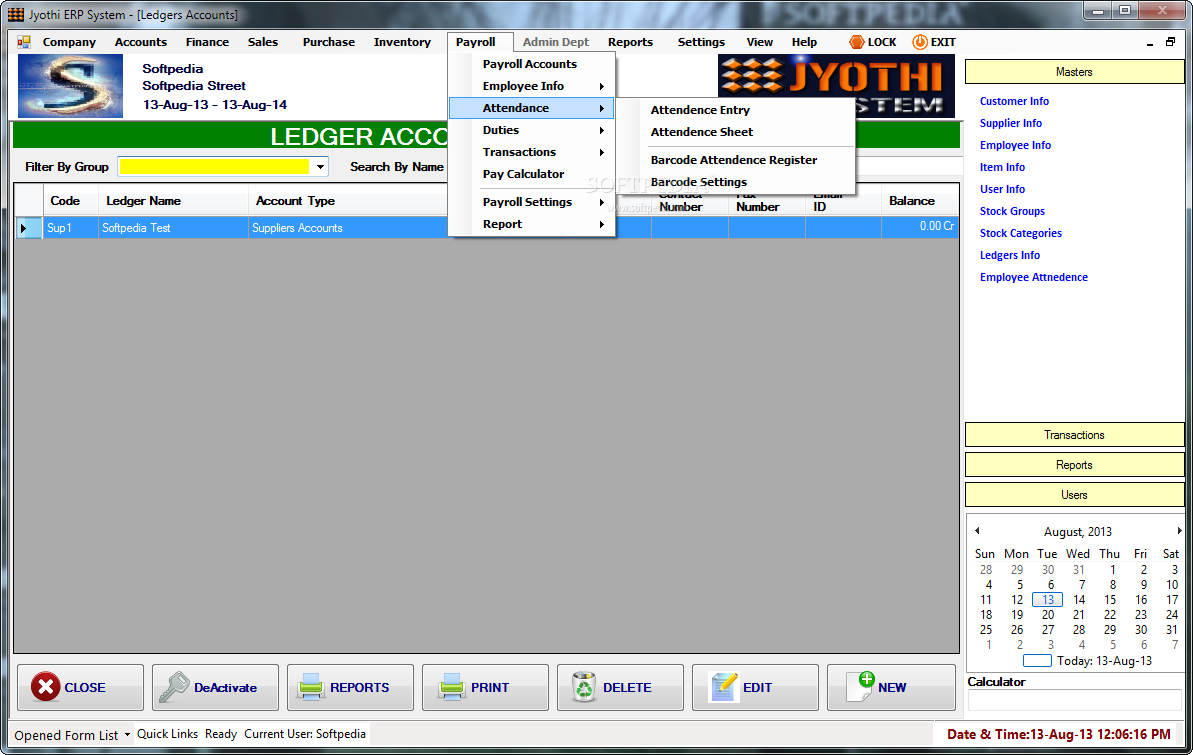This screenshot has width=1193, height=755.
Task: Open Barcode Settings from submenu
Action: pos(698,182)
